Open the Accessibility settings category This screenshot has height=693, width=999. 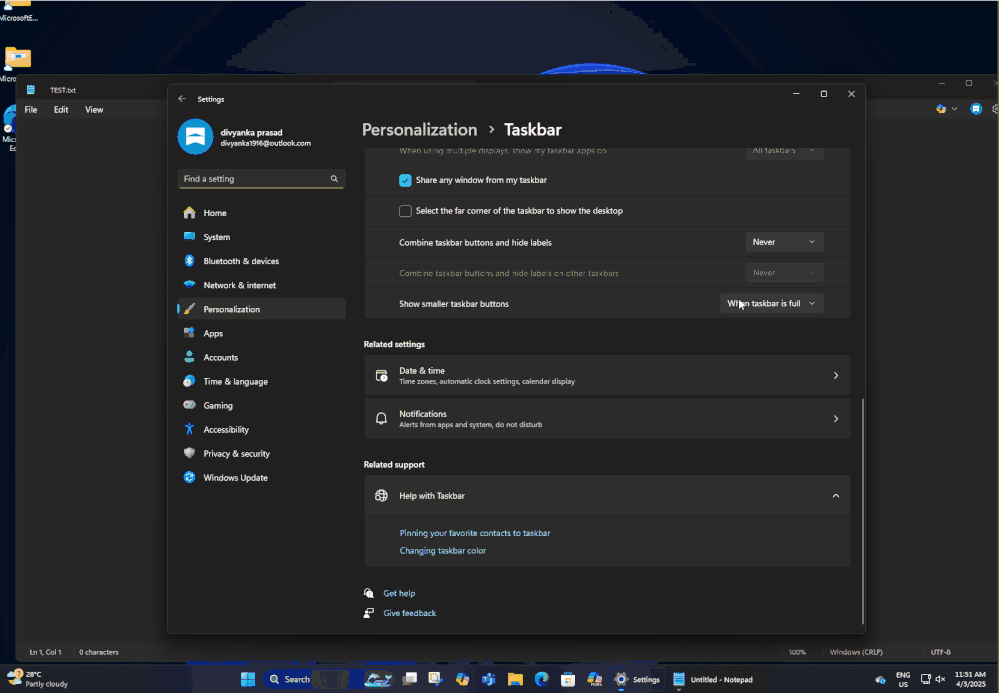pyautogui.click(x=261, y=430)
